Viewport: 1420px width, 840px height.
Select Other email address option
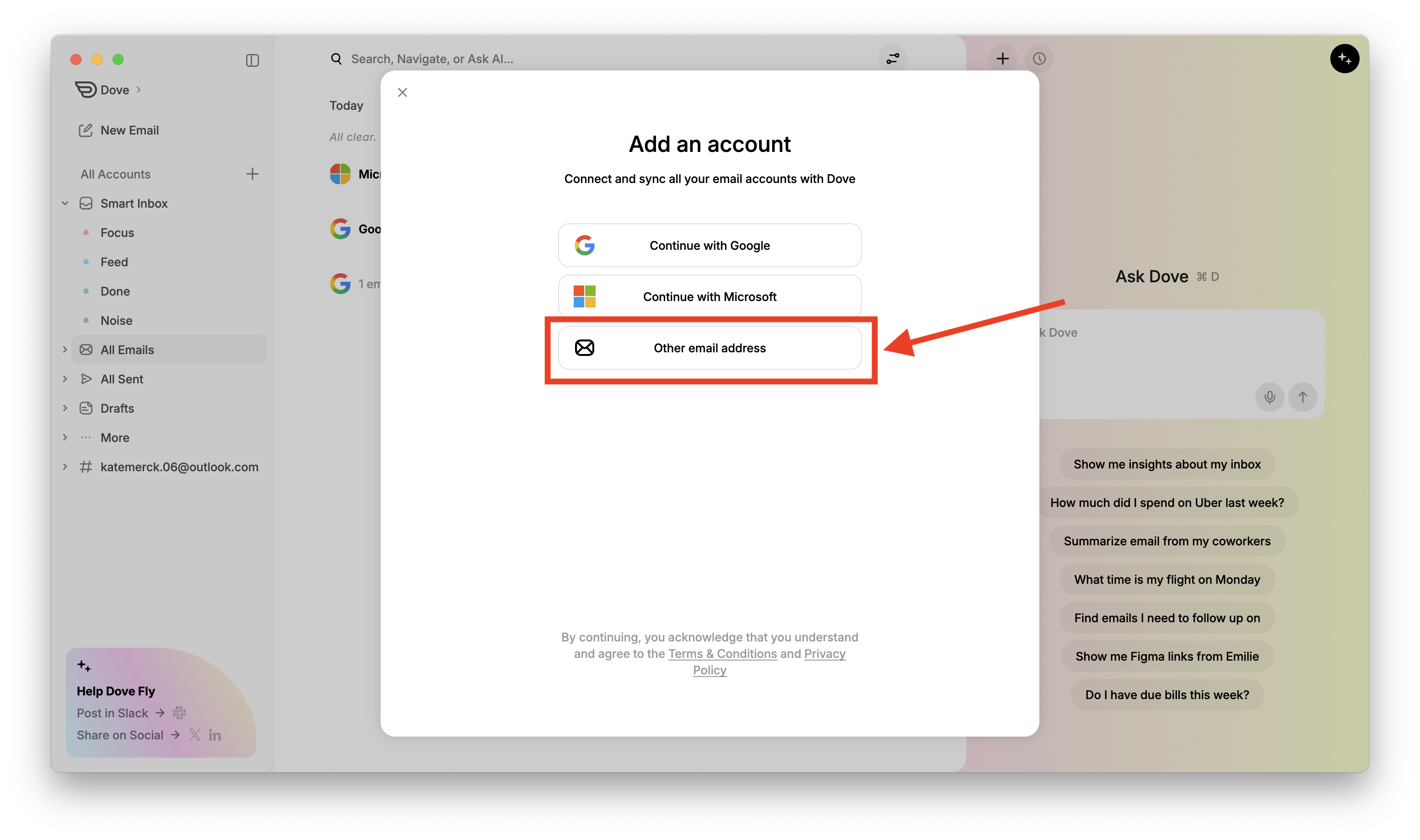pyautogui.click(x=709, y=348)
